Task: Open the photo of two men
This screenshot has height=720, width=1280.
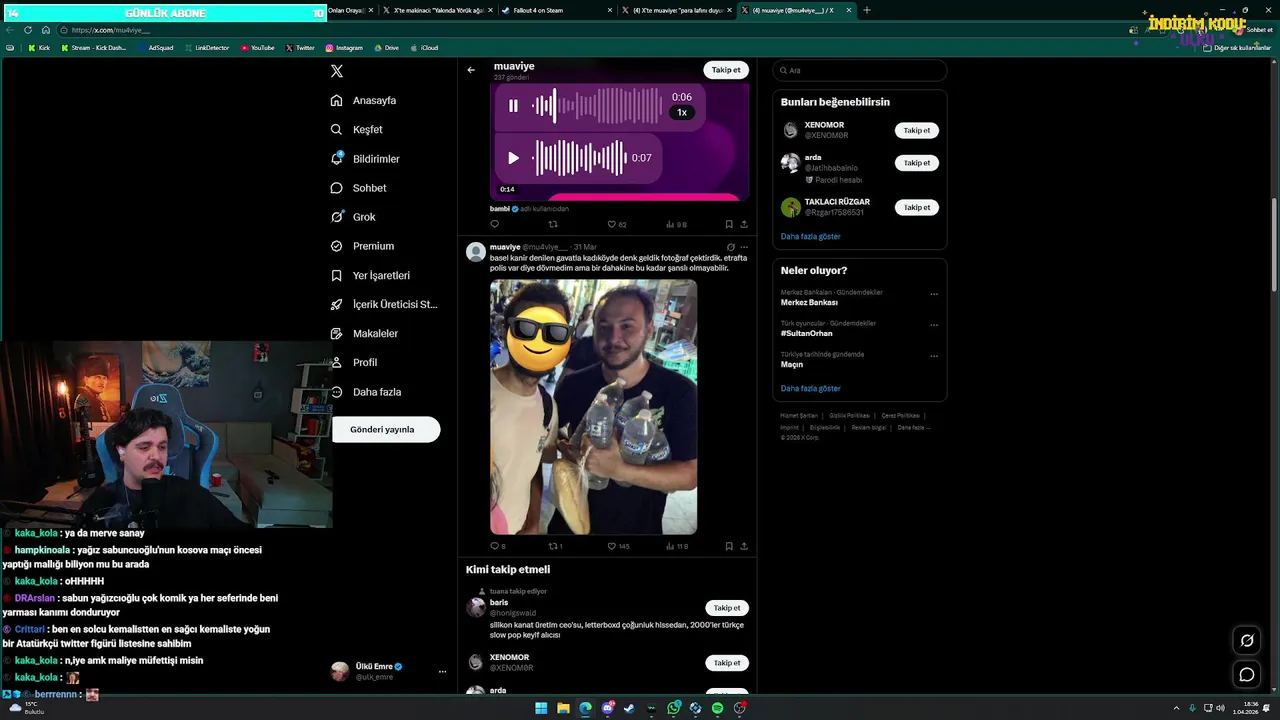Action: [593, 407]
